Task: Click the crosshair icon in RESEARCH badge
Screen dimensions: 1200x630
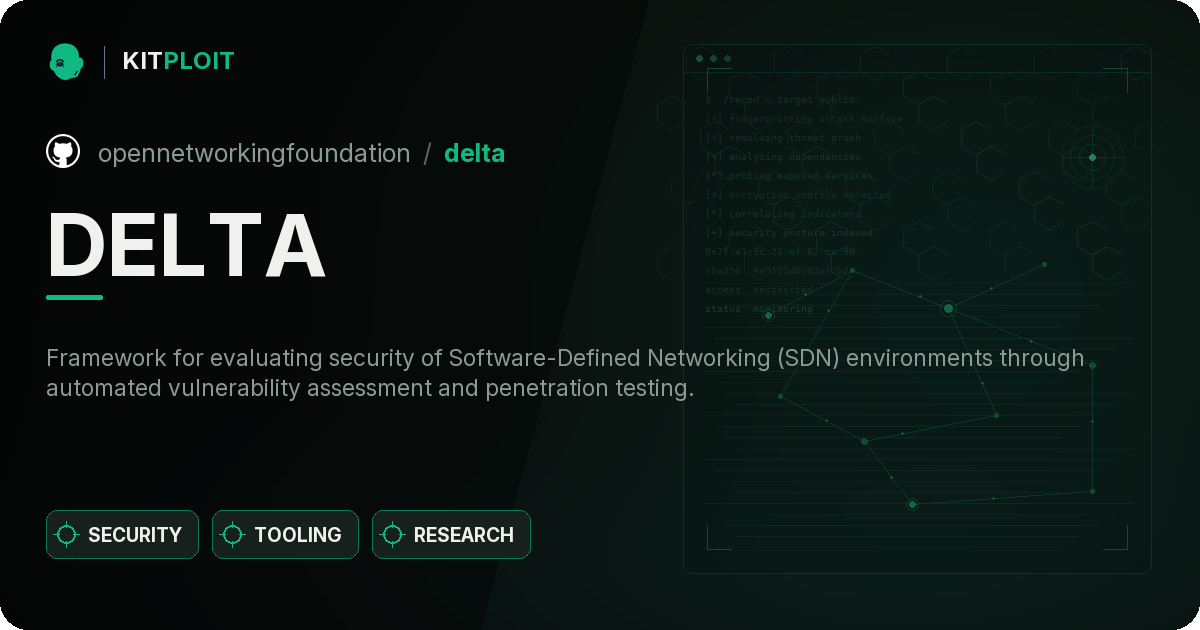Action: point(393,535)
